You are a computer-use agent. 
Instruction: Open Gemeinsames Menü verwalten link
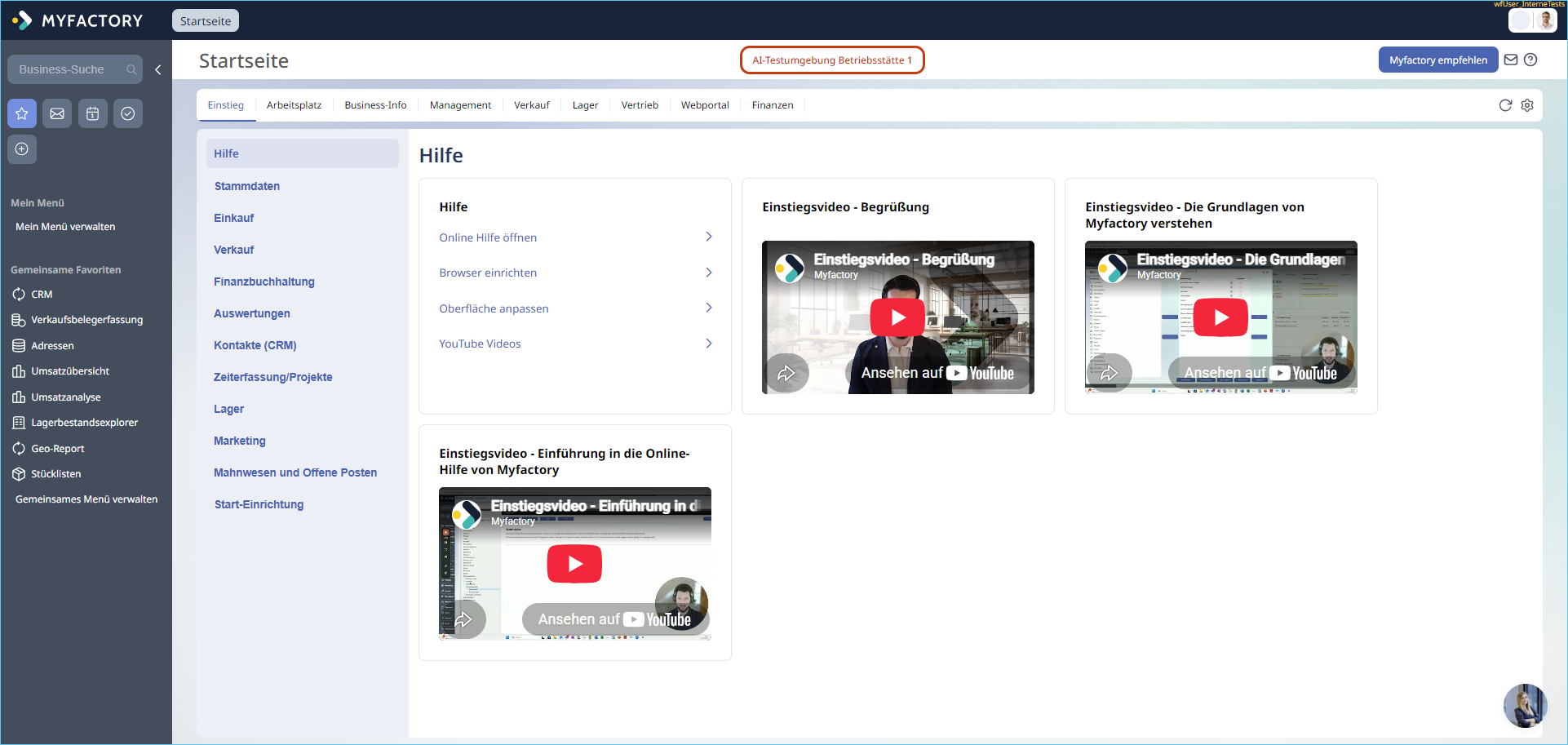[x=86, y=499]
